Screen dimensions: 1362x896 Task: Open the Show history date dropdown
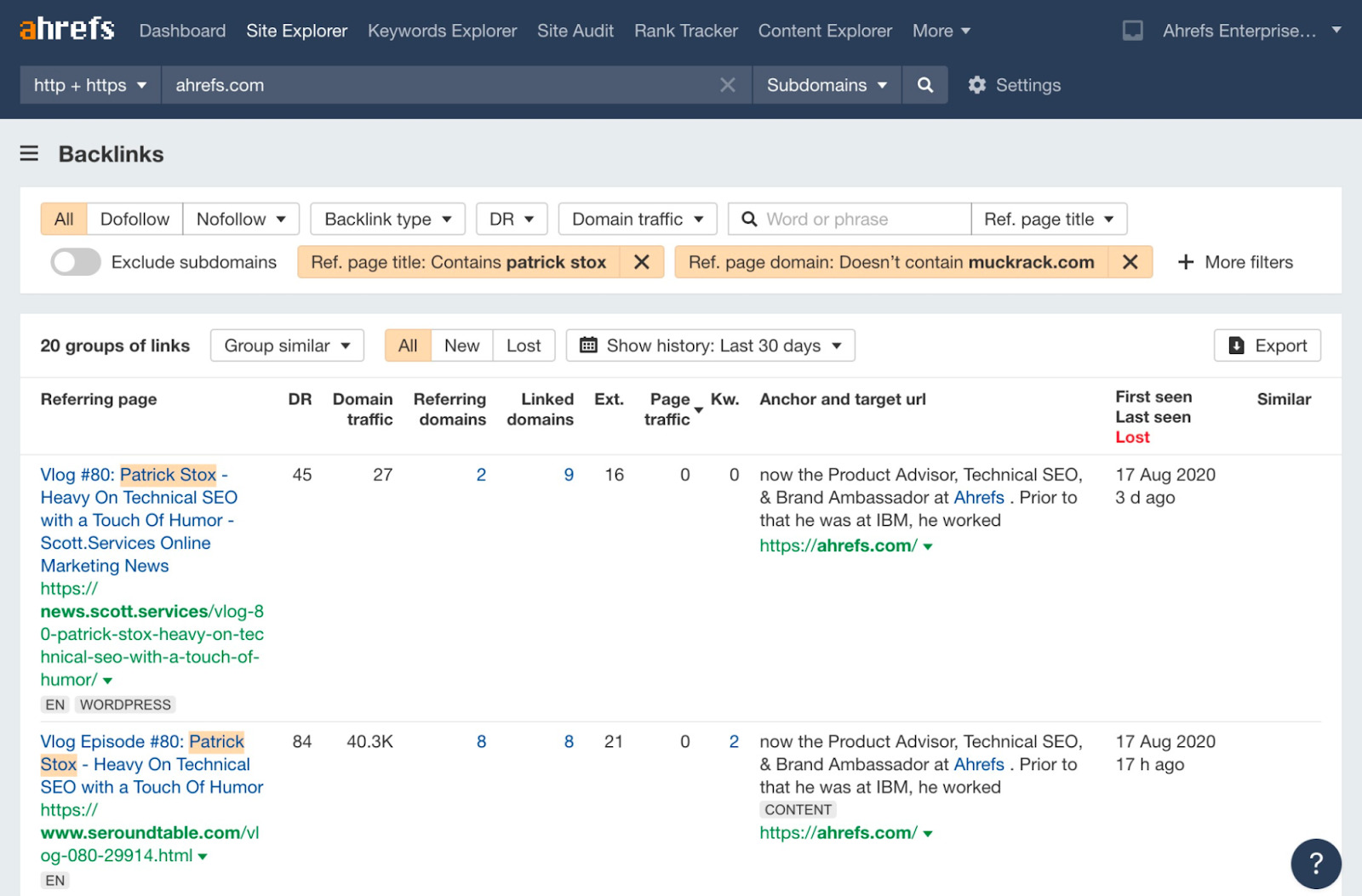pyautogui.click(x=710, y=345)
